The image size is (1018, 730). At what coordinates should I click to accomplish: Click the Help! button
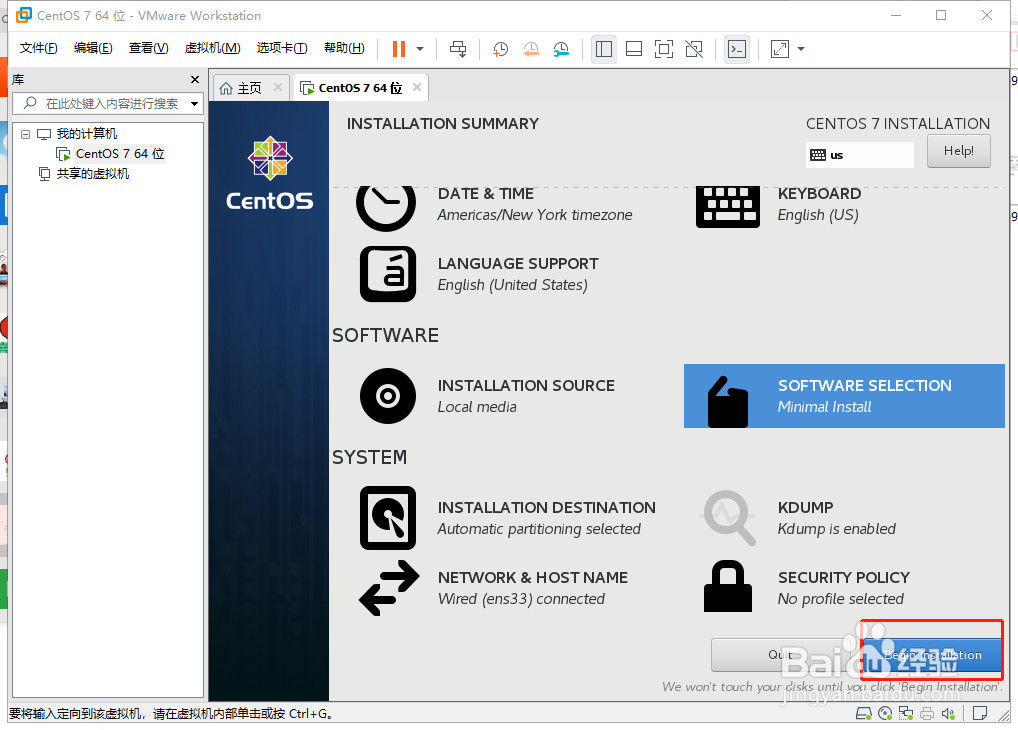pos(958,151)
